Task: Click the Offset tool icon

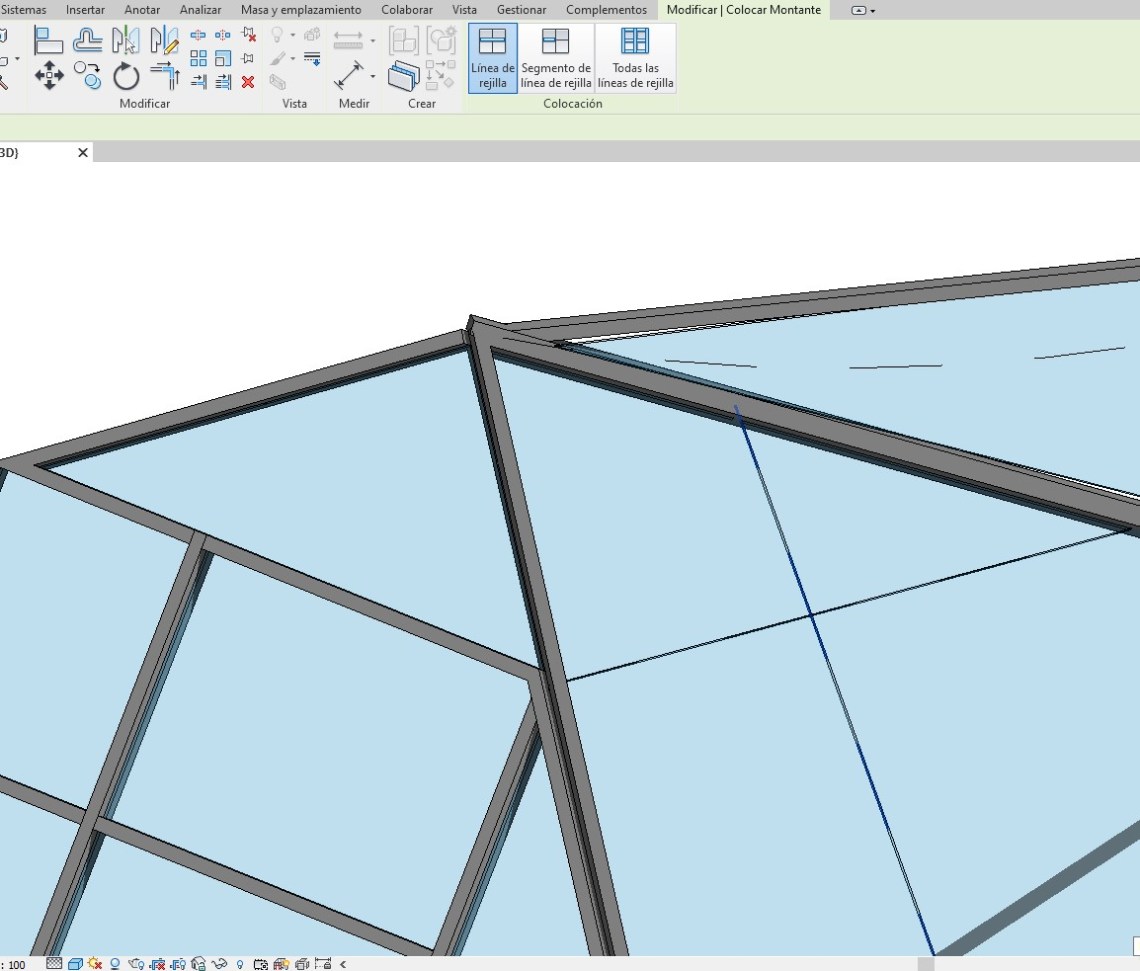Action: (x=88, y=41)
